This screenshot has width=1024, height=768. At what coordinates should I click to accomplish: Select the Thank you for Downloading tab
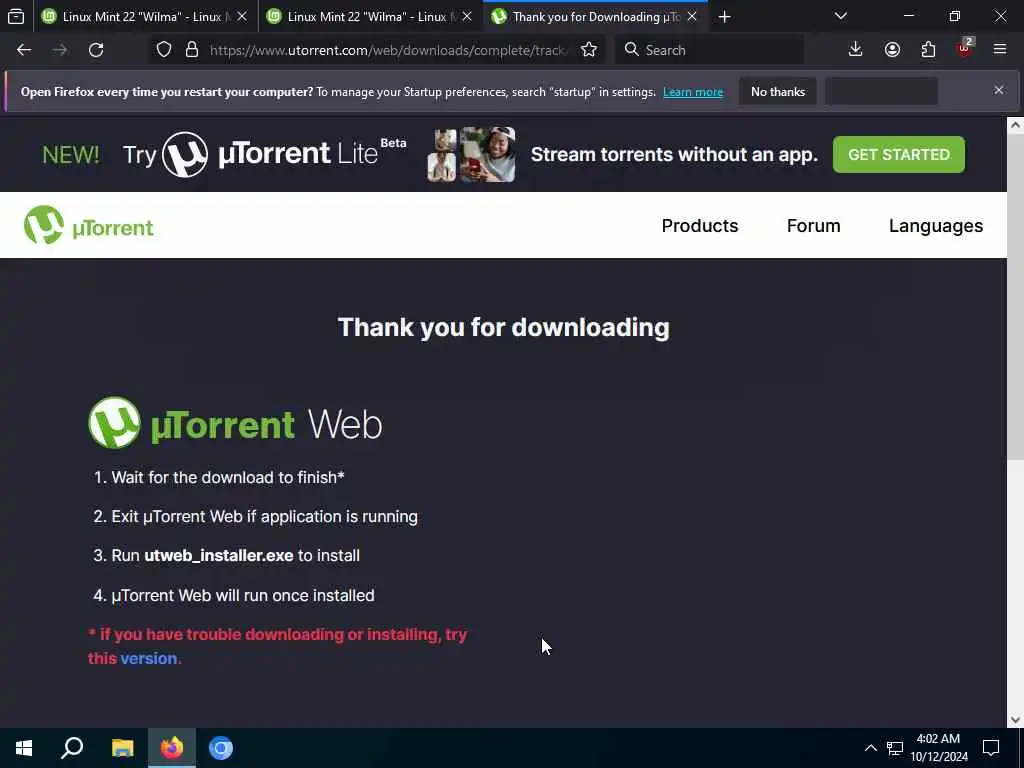tap(594, 17)
